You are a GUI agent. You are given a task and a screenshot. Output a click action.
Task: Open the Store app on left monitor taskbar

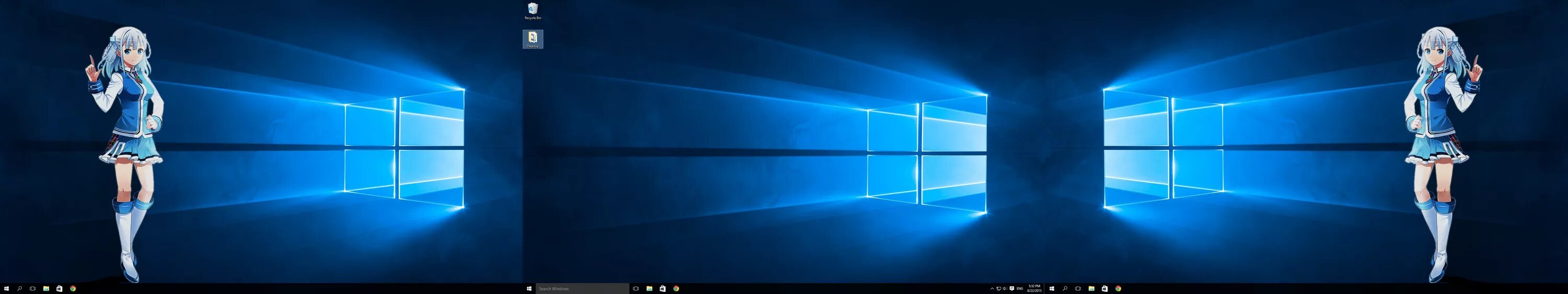tap(60, 289)
